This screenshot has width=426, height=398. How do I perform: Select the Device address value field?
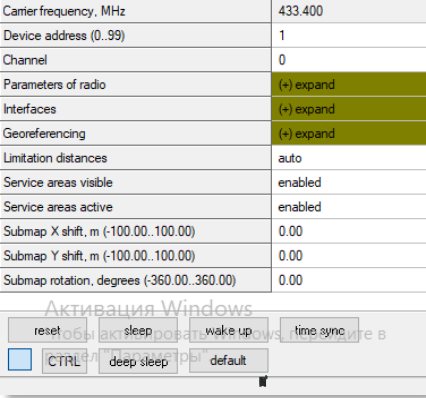(349, 35)
